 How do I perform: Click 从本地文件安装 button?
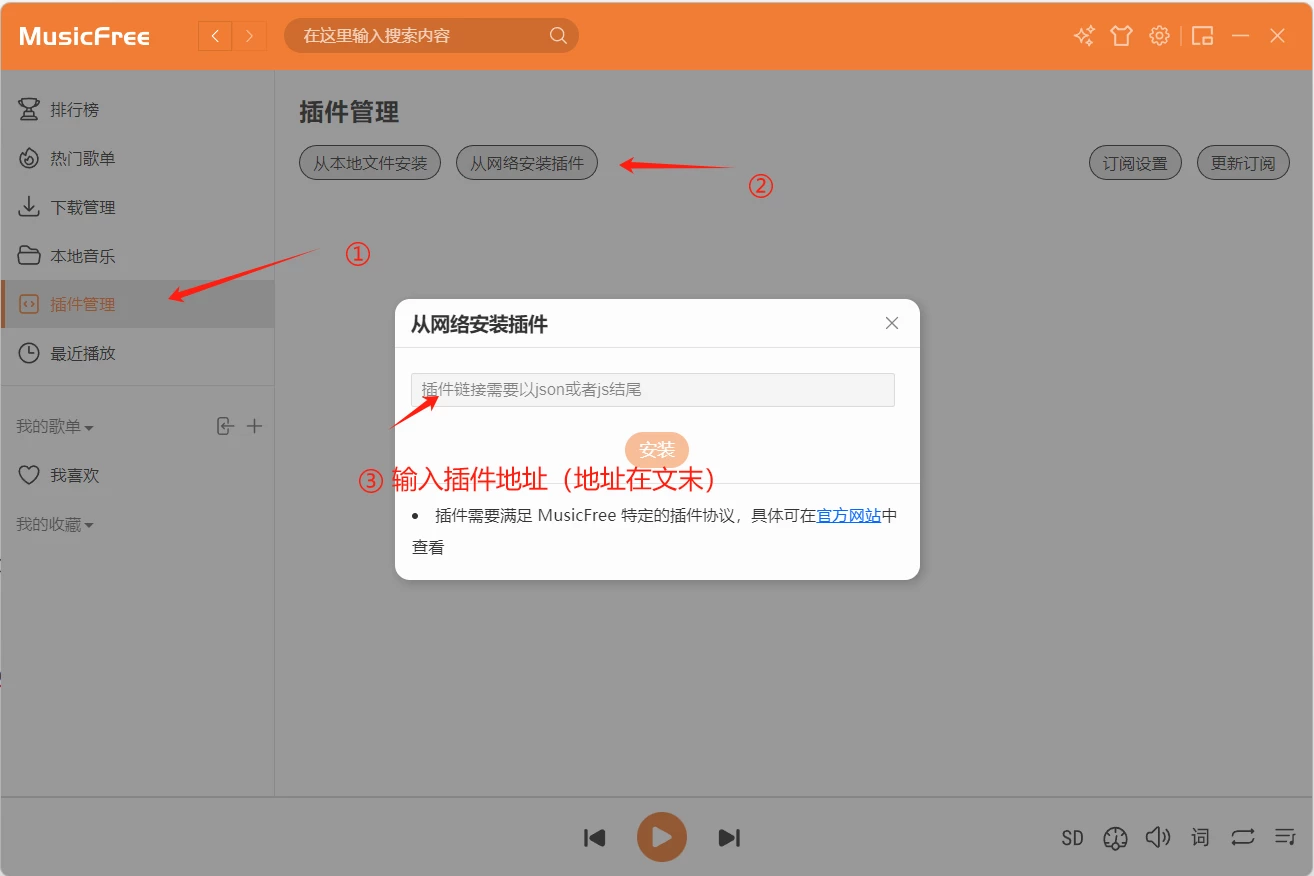[370, 163]
